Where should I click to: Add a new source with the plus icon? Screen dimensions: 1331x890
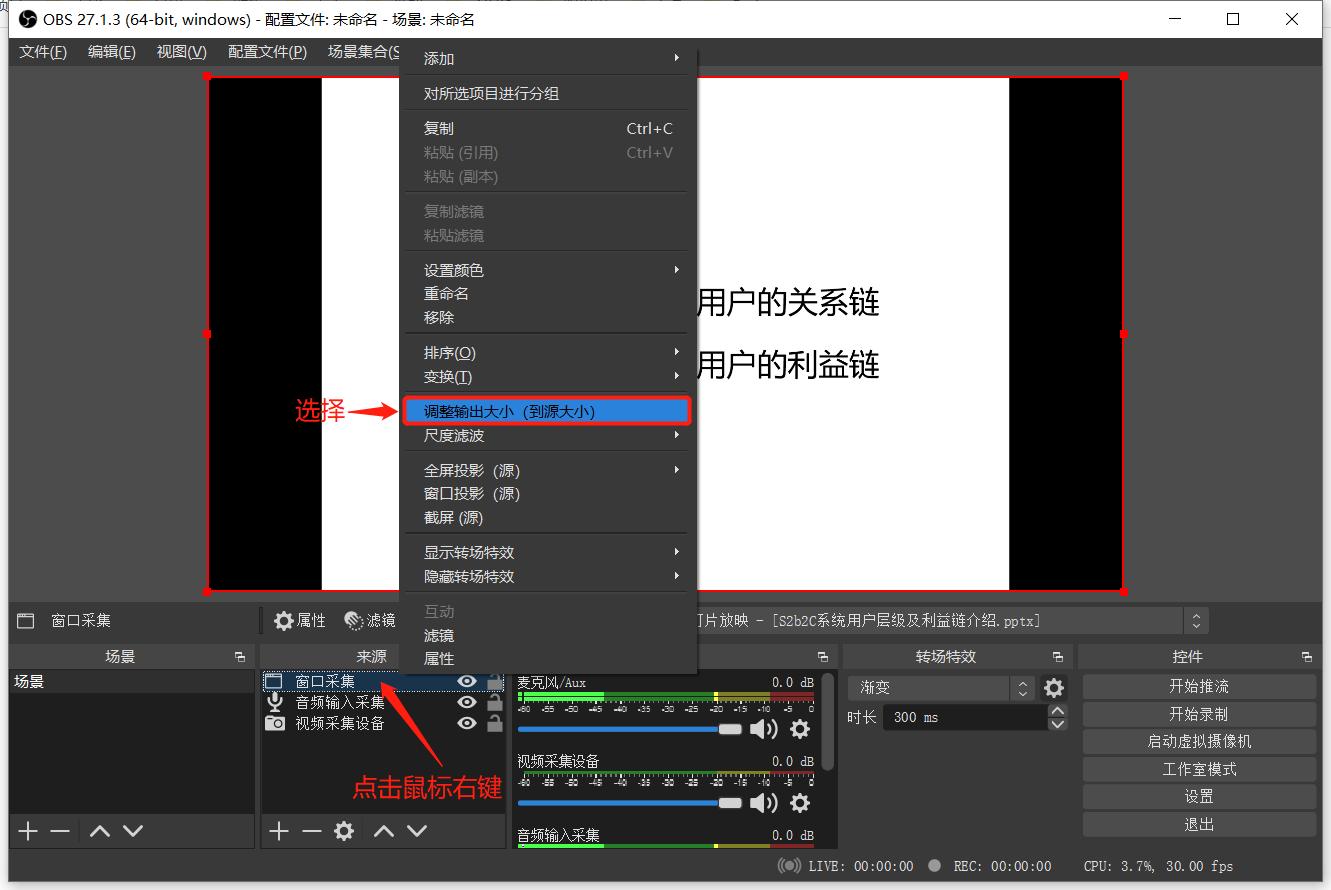tap(278, 830)
